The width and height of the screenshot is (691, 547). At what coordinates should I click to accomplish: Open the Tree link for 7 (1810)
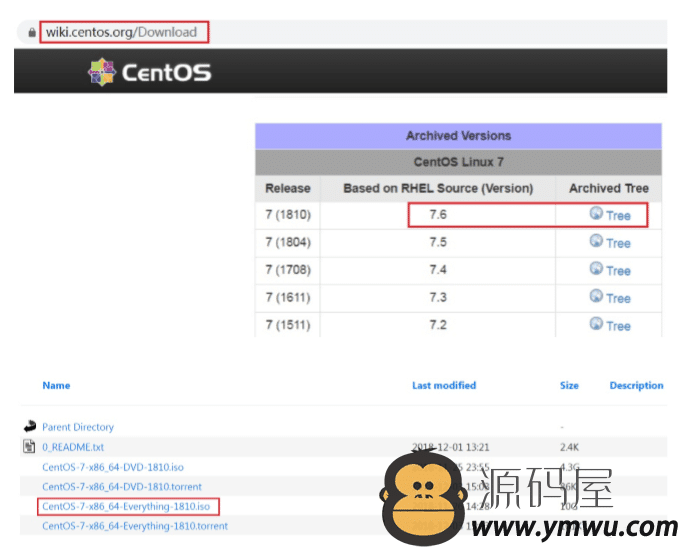coord(618,216)
